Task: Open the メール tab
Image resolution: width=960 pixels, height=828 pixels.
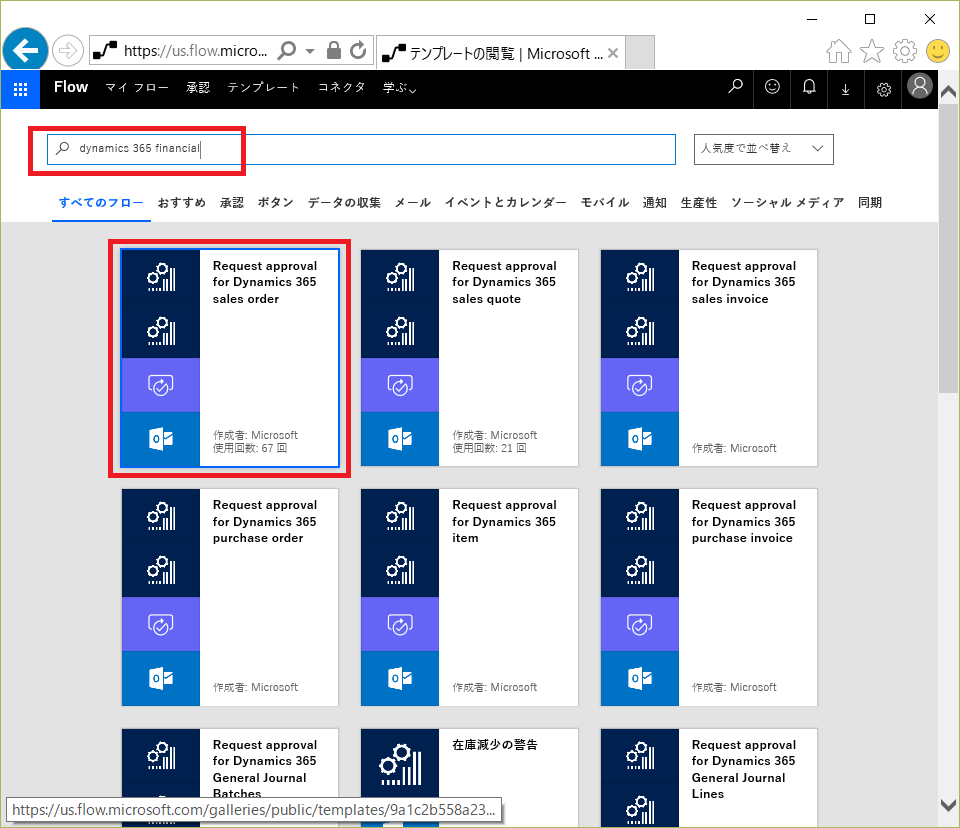Action: 413,203
